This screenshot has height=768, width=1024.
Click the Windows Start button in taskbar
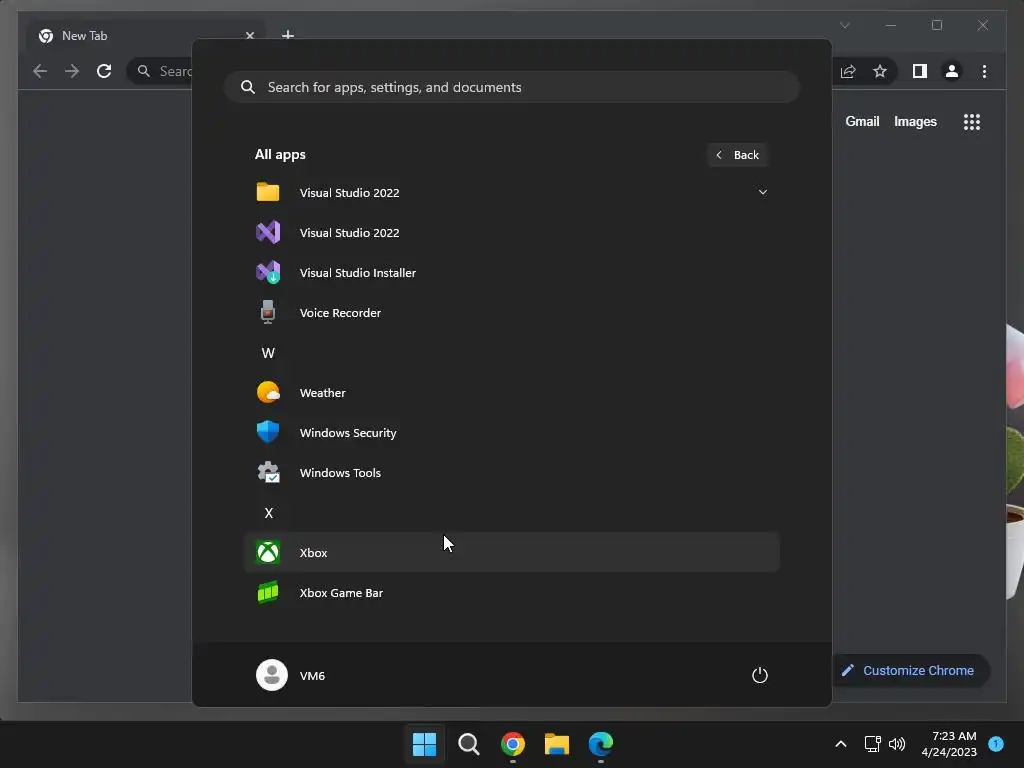[424, 744]
